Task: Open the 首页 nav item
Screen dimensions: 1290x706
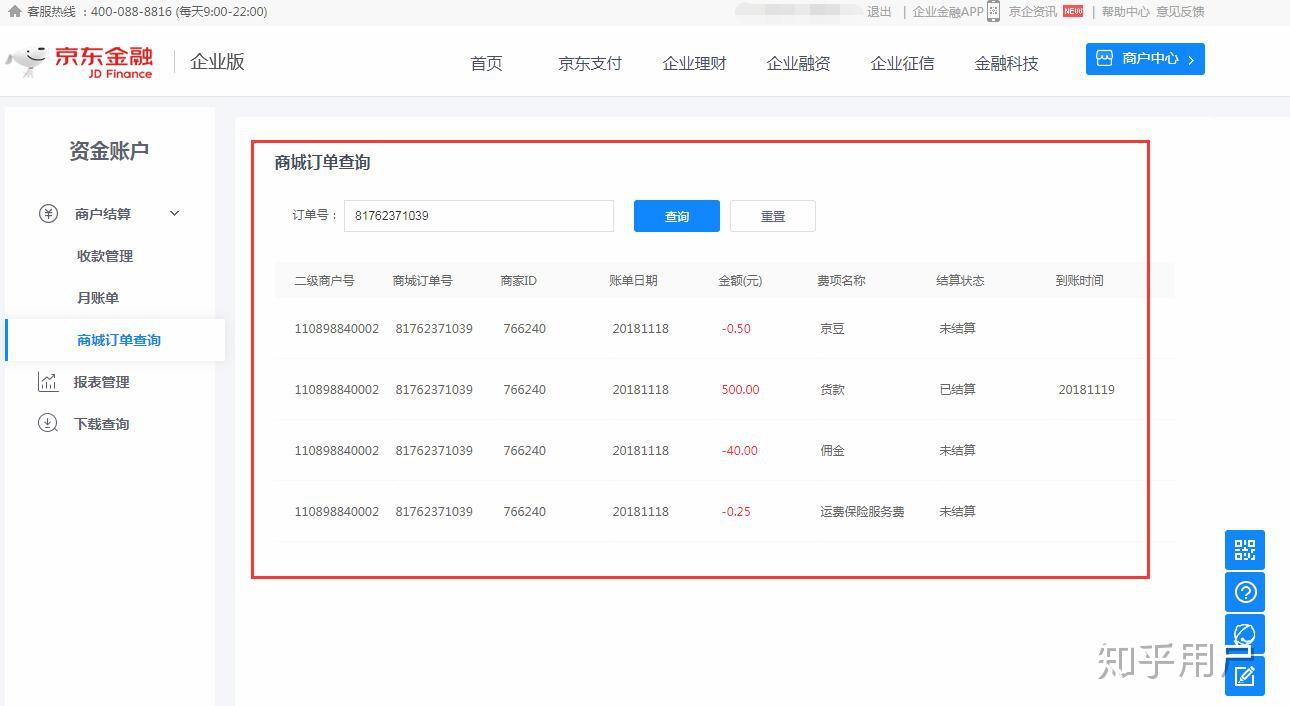Action: [486, 63]
